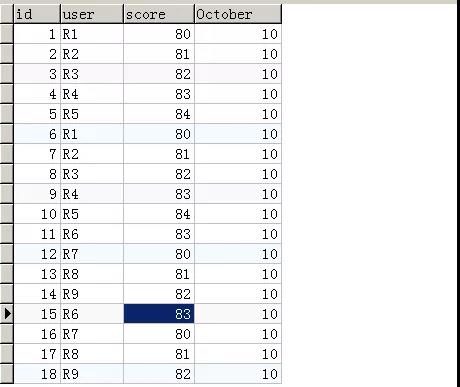This screenshot has width=460, height=387.
Task: Select the highlighted score 83 in row 15
Action: click(x=159, y=314)
